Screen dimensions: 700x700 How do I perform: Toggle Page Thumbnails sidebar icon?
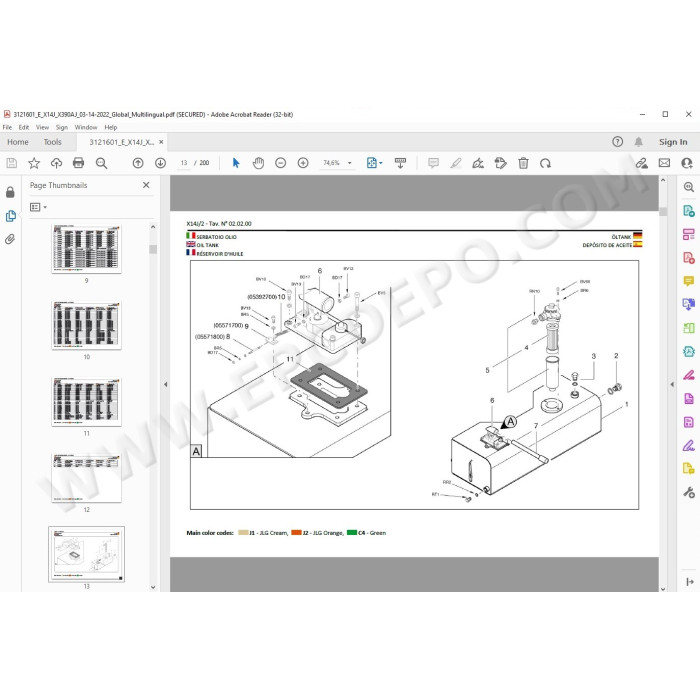(x=11, y=216)
